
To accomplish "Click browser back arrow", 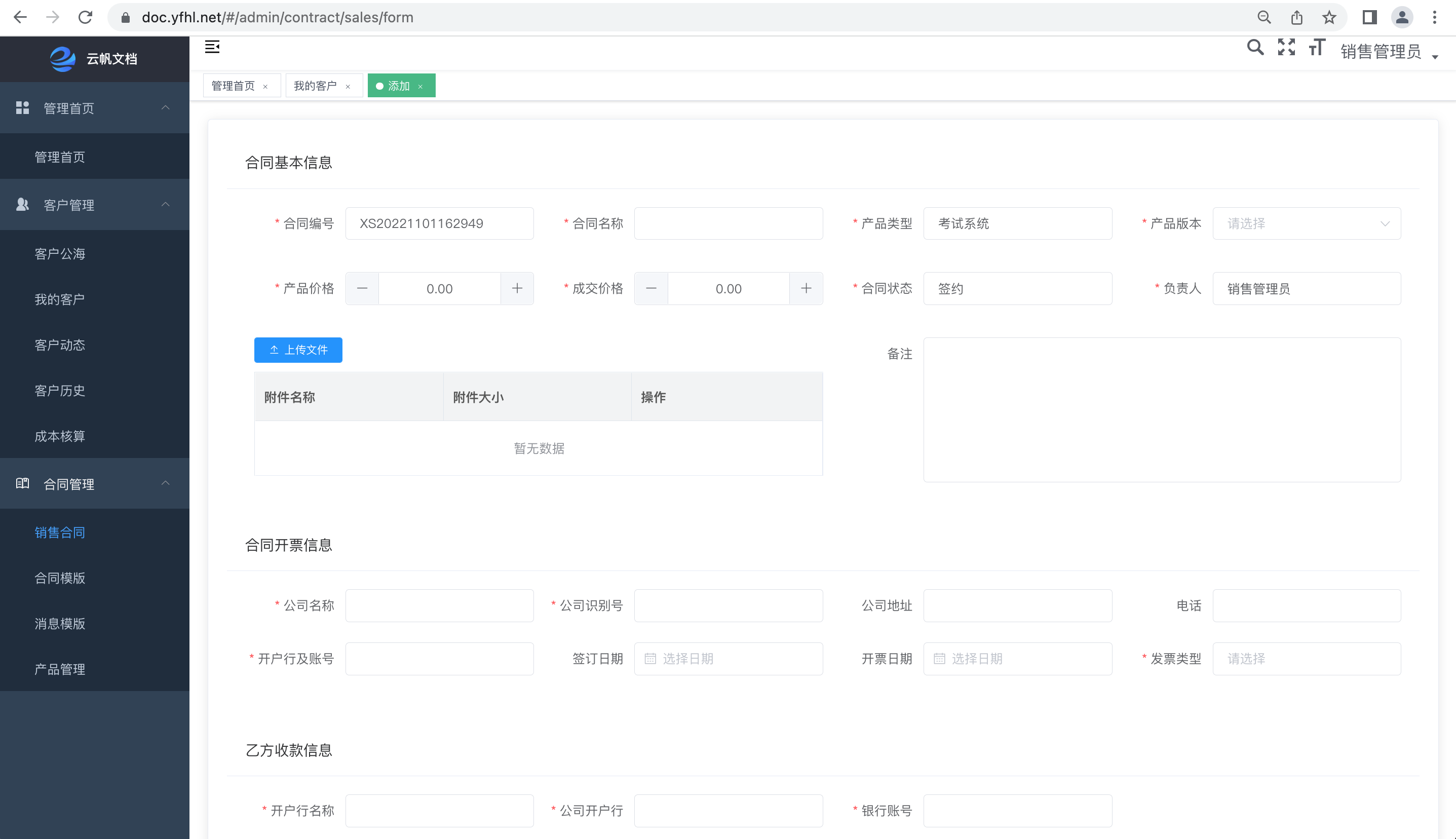I will pyautogui.click(x=20, y=17).
